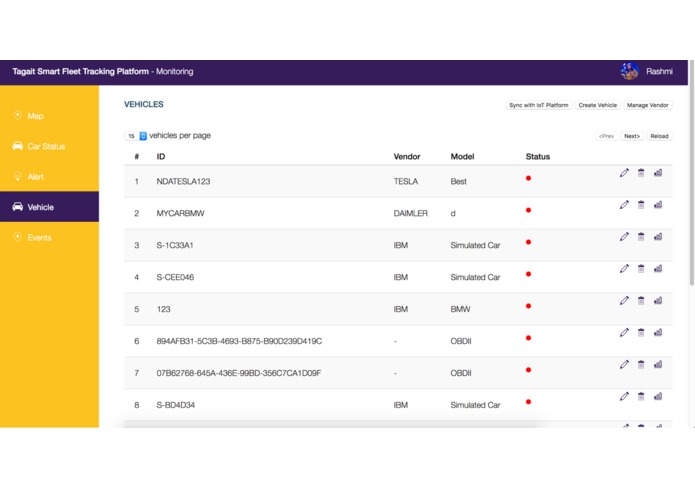Open statistics chart for vehicle 123
The width and height of the screenshot is (695, 494).
[658, 300]
